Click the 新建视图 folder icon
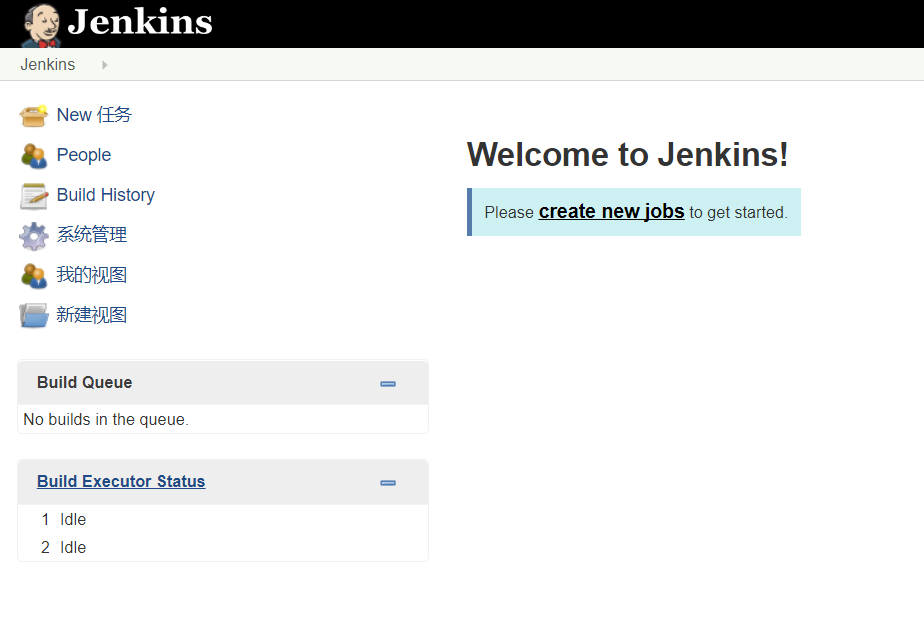This screenshot has width=924, height=642. pyautogui.click(x=34, y=315)
